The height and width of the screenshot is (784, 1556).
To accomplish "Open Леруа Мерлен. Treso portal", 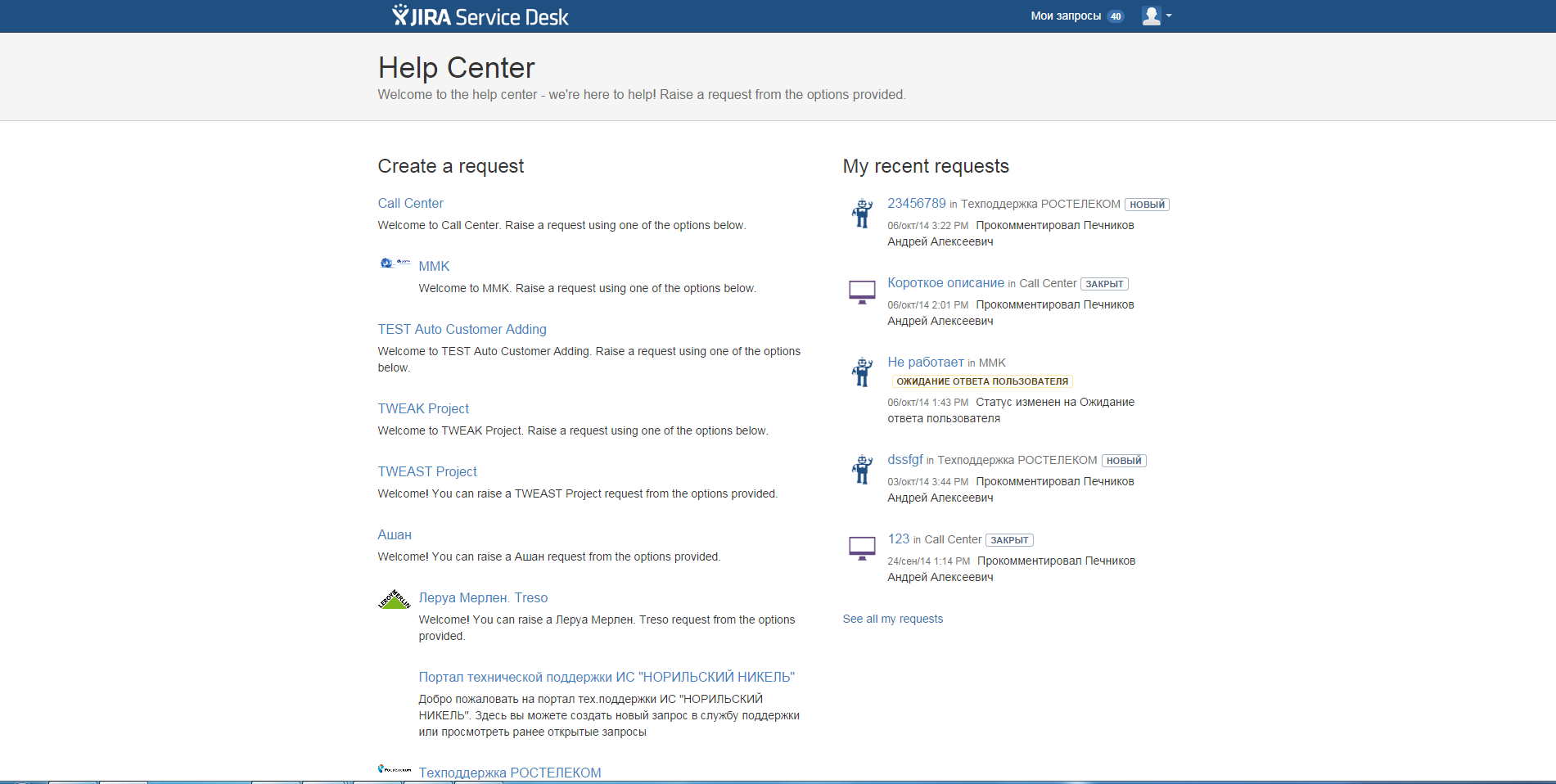I will (x=483, y=597).
